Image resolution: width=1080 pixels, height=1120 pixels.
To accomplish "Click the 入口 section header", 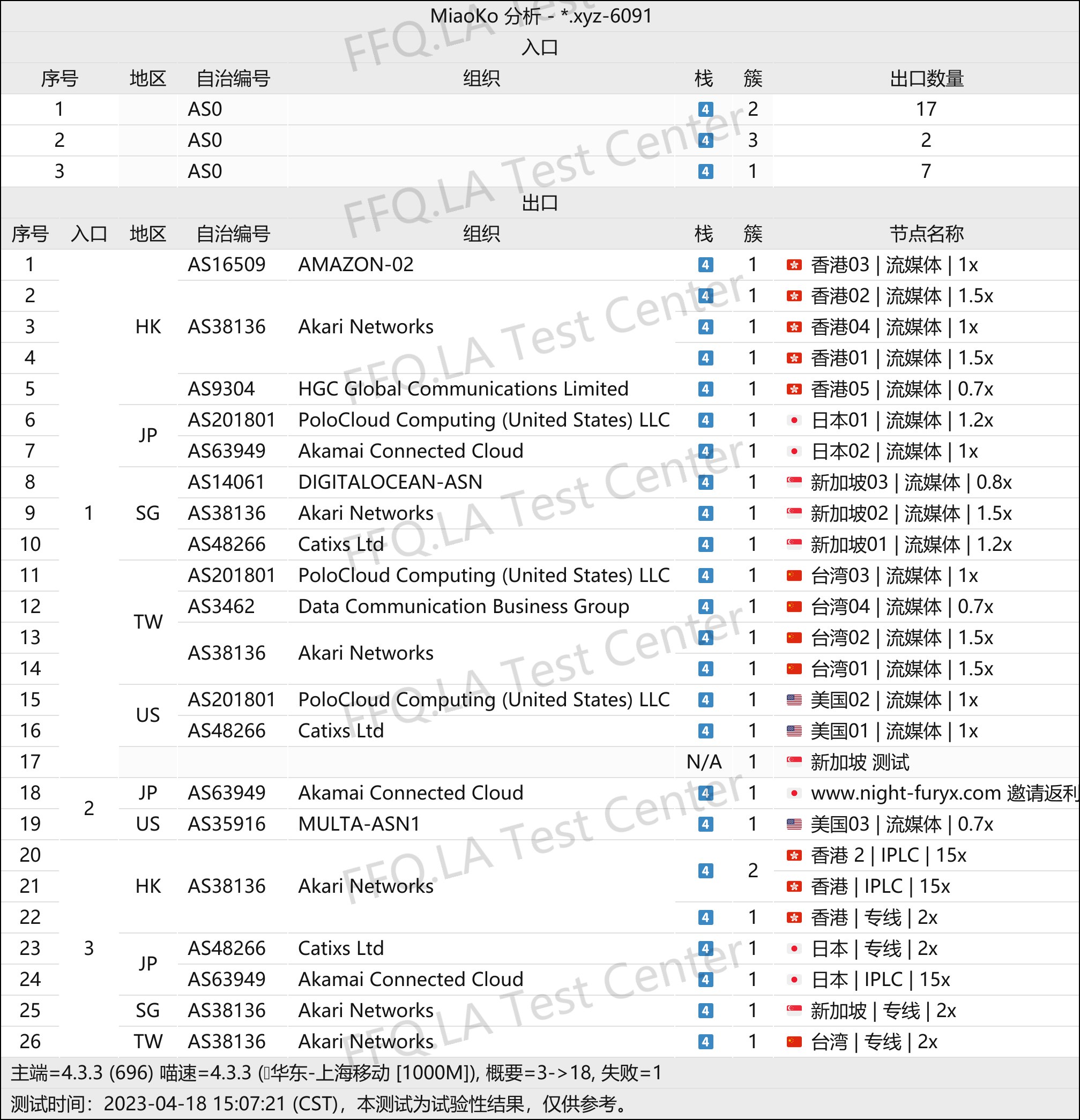I will coord(539,48).
